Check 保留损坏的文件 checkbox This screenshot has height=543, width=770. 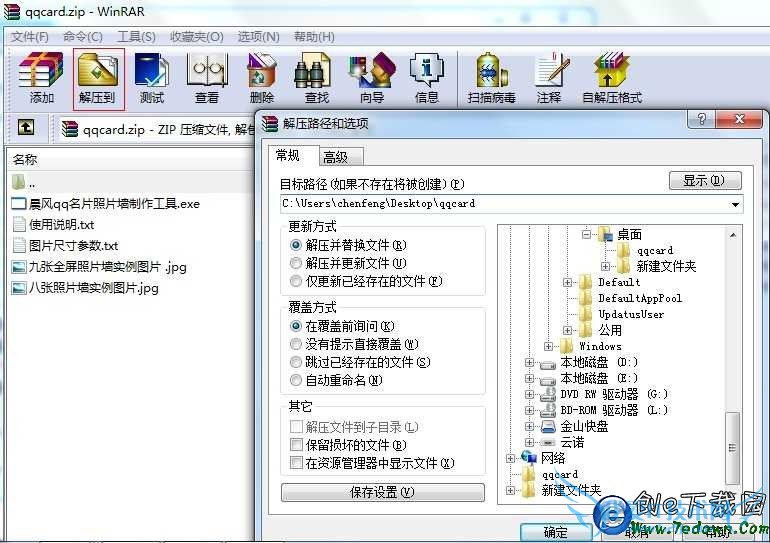tap(296, 445)
